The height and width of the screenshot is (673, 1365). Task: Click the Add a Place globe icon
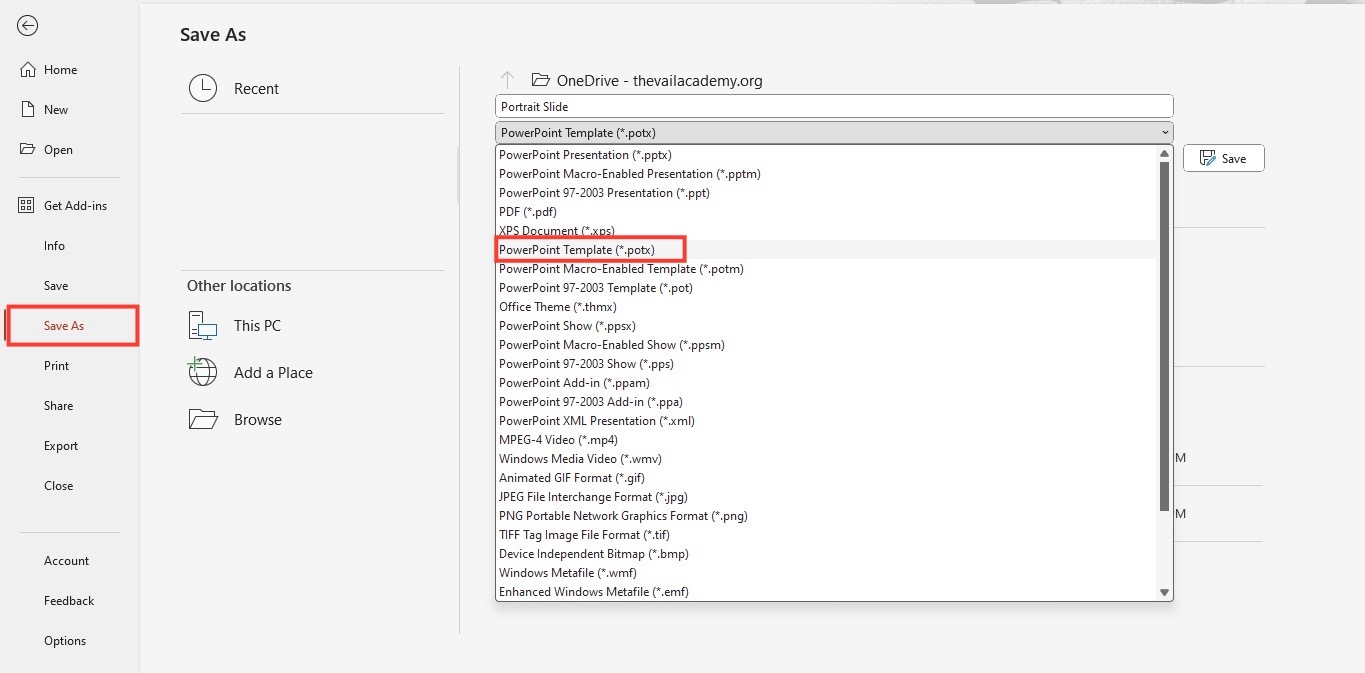[203, 372]
